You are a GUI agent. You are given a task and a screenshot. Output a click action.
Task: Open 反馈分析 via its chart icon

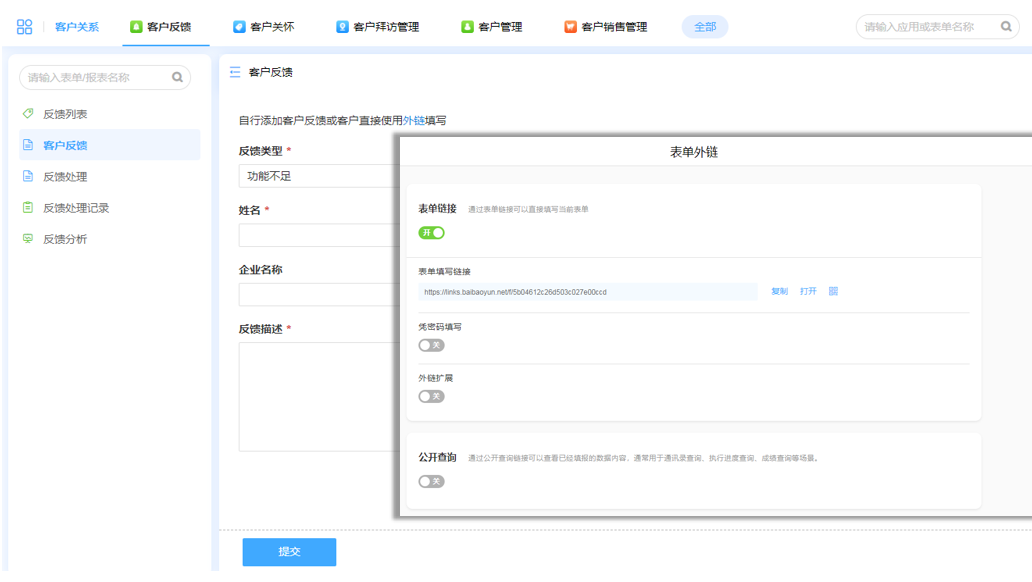tap(28, 239)
